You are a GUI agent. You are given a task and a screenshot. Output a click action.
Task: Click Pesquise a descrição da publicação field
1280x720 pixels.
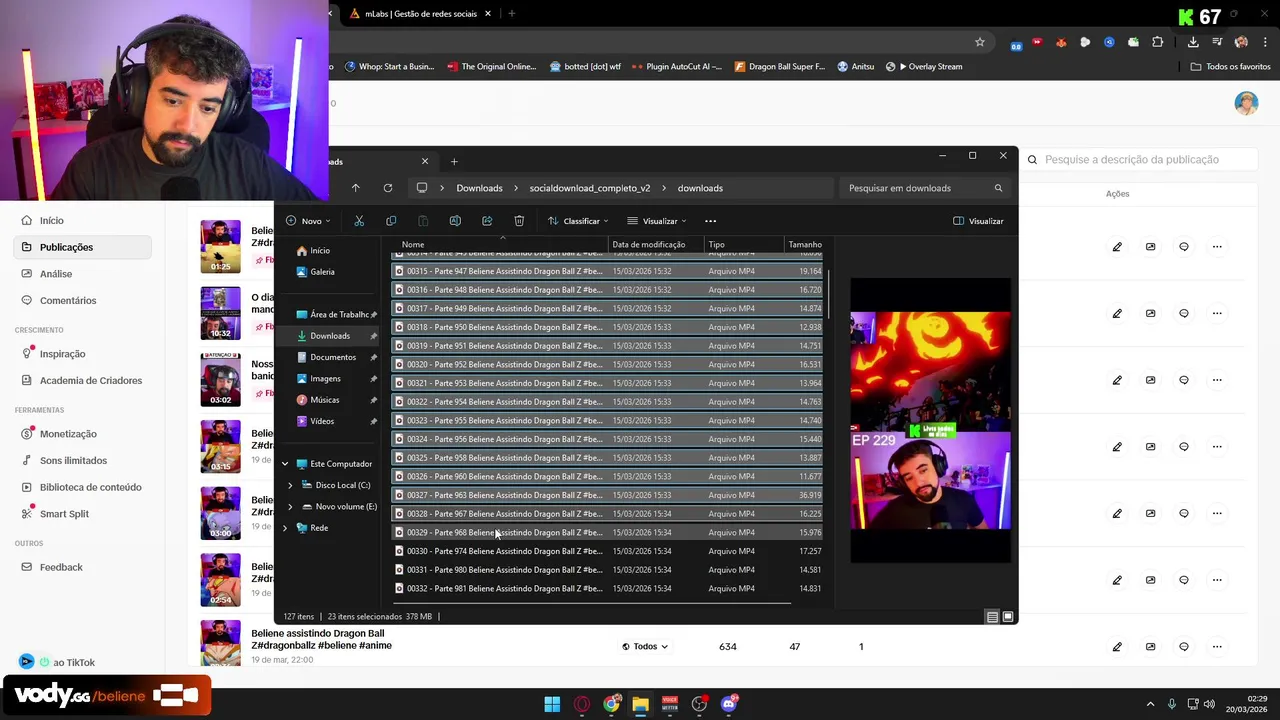tap(1140, 160)
